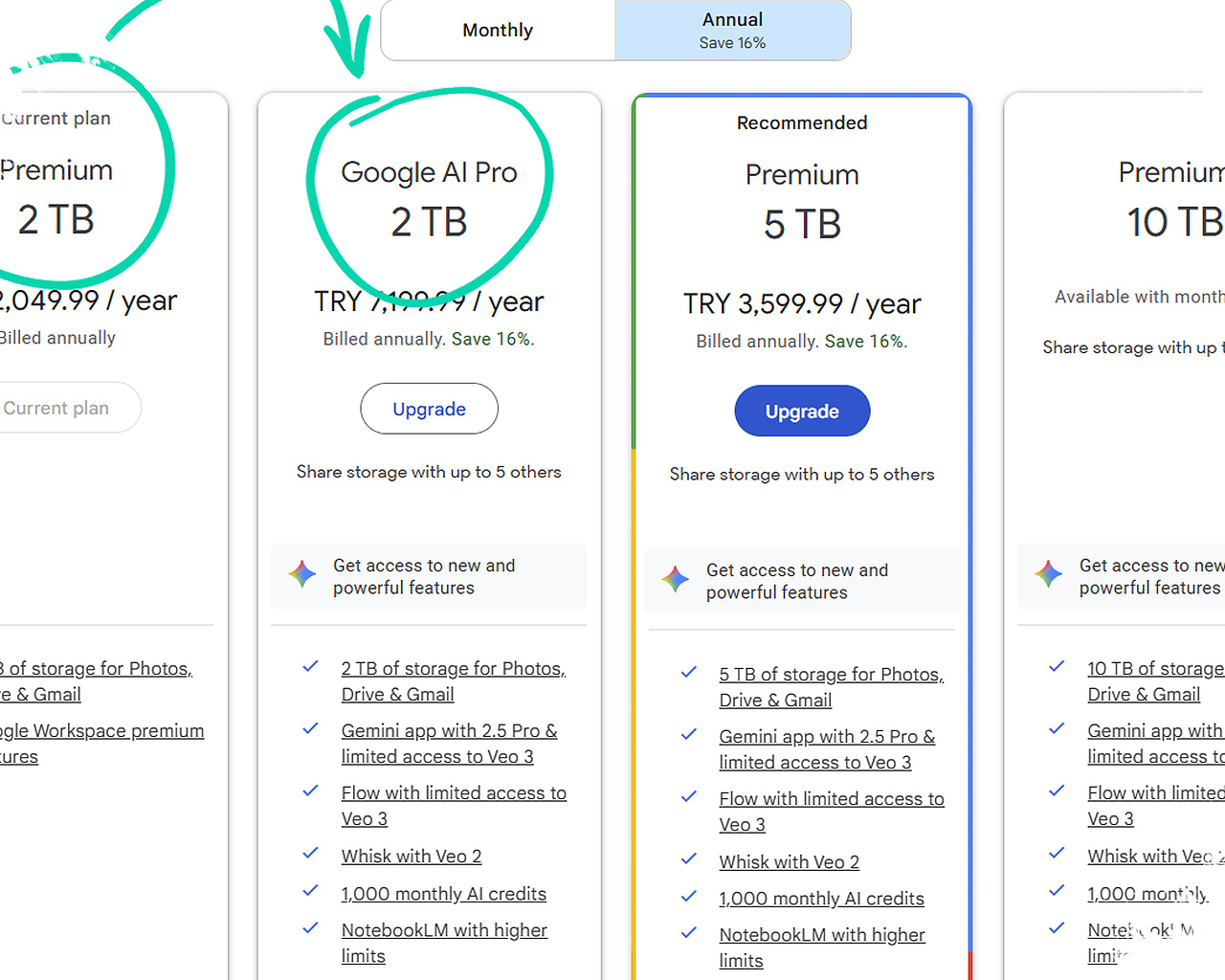Click 'Google AI Pro' plan title

pyautogui.click(x=429, y=172)
